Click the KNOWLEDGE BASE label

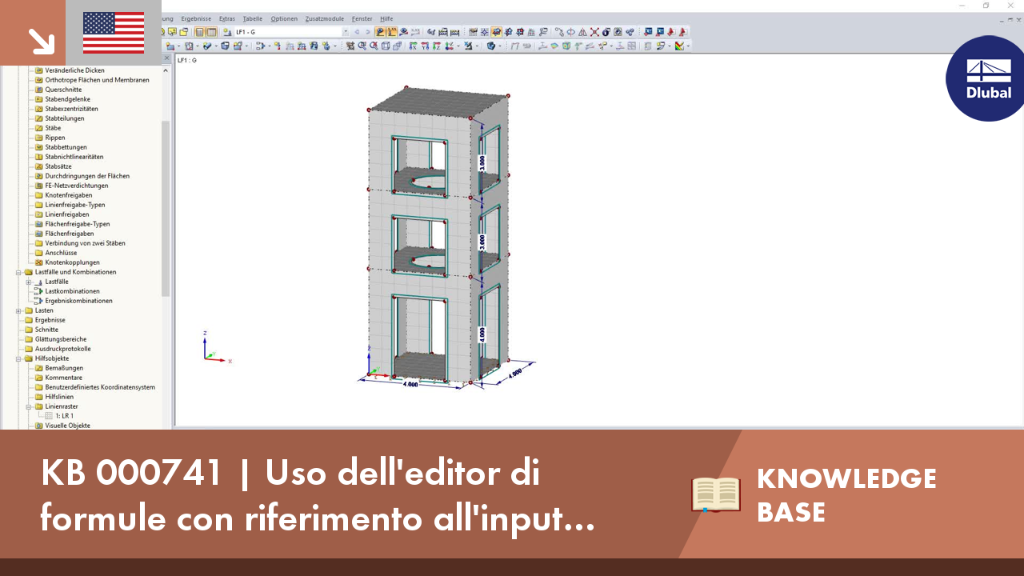(x=846, y=495)
